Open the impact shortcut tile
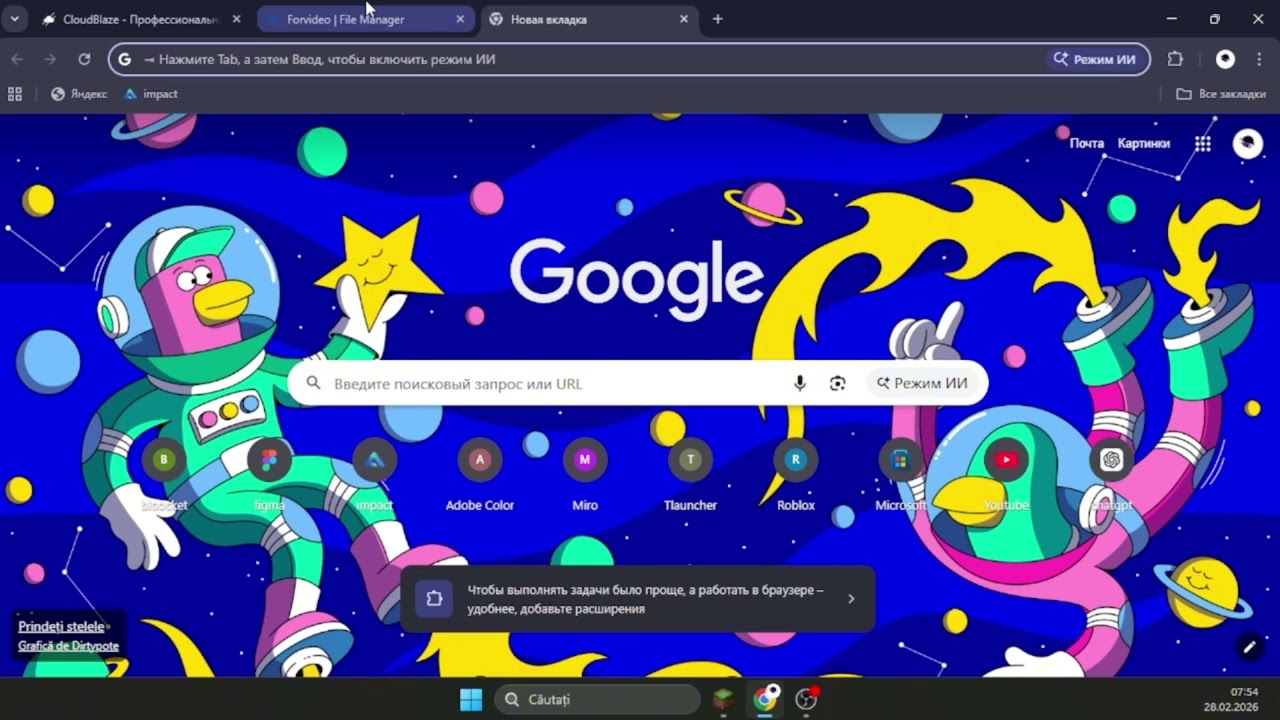 (x=375, y=475)
